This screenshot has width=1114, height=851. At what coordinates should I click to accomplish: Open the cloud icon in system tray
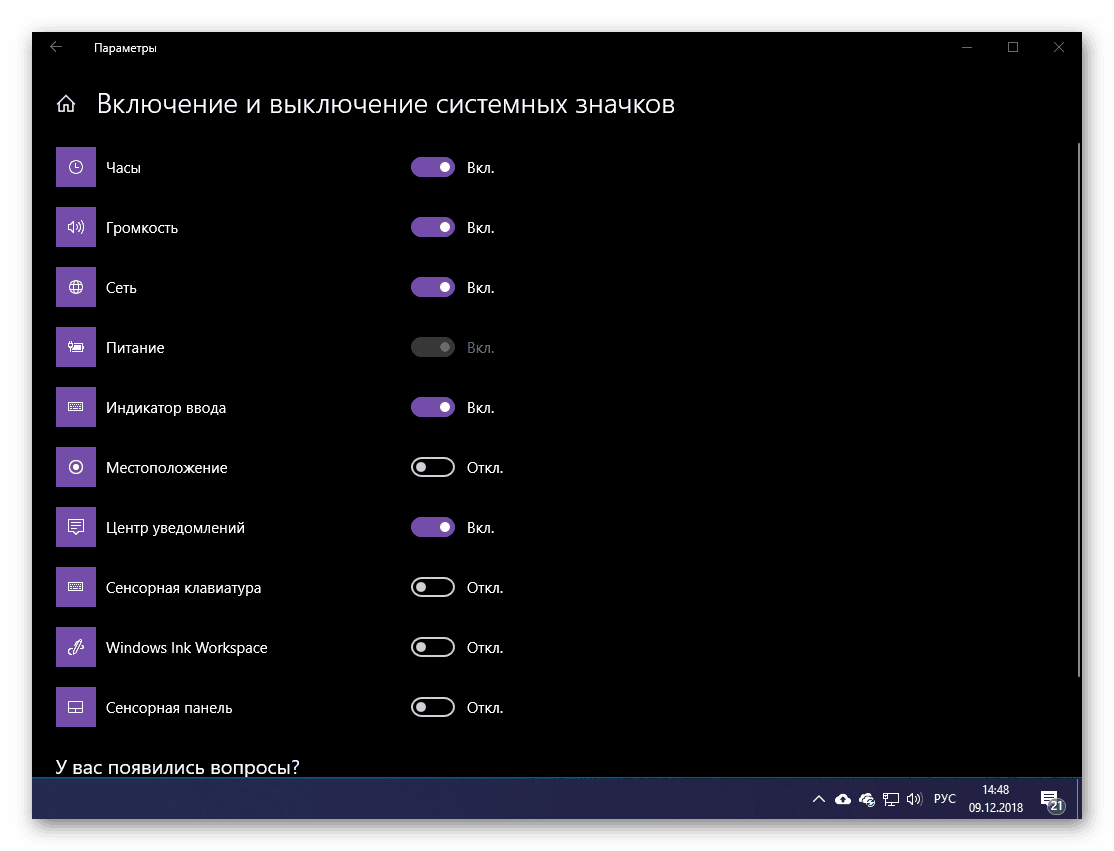tap(843, 799)
